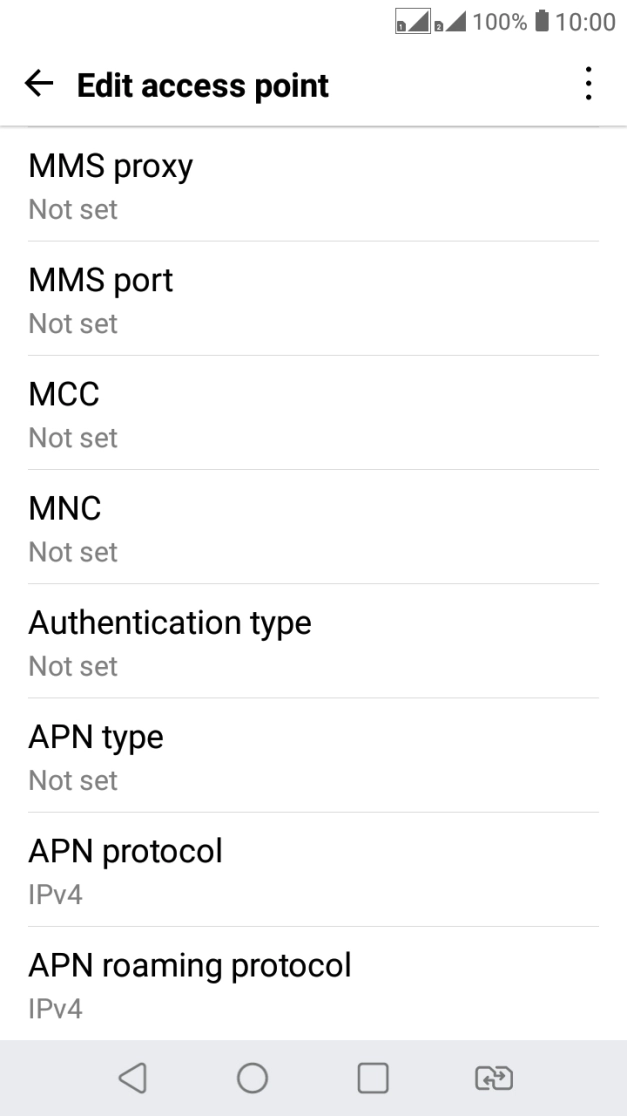
Task: Open recent apps with square button
Action: (373, 1077)
